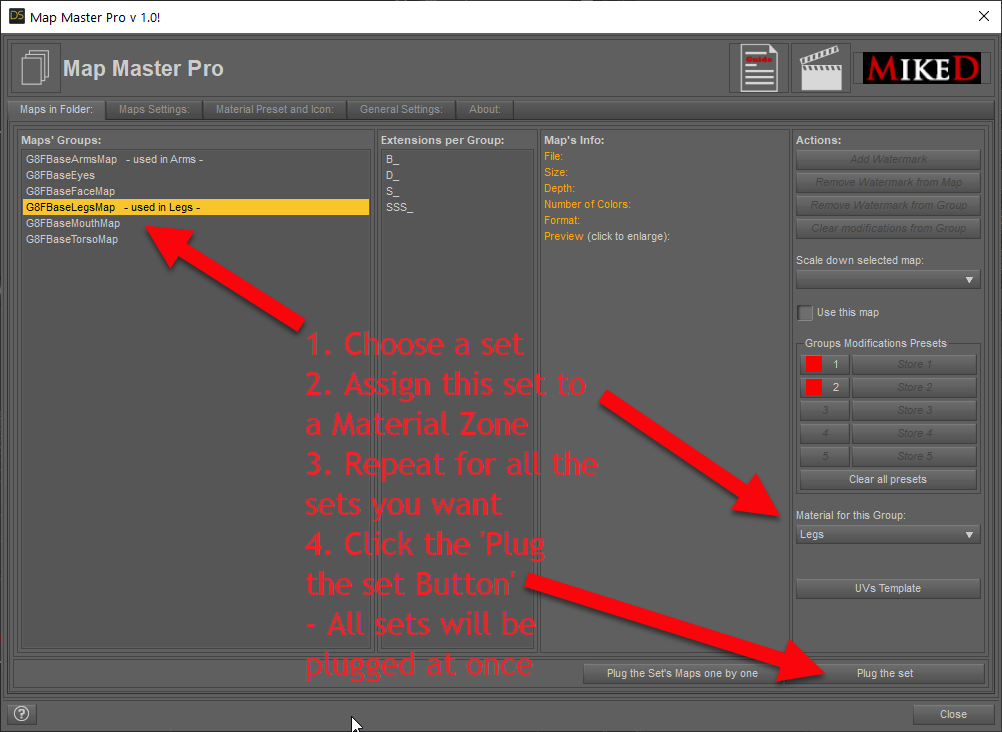Open the Material Preset and Icon tab

275,109
